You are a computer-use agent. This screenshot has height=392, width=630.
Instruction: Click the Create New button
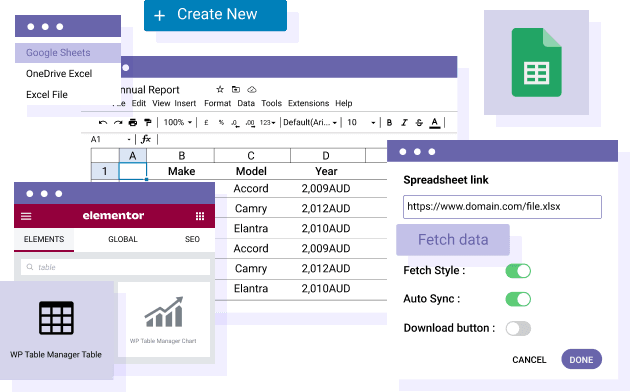coord(215,15)
